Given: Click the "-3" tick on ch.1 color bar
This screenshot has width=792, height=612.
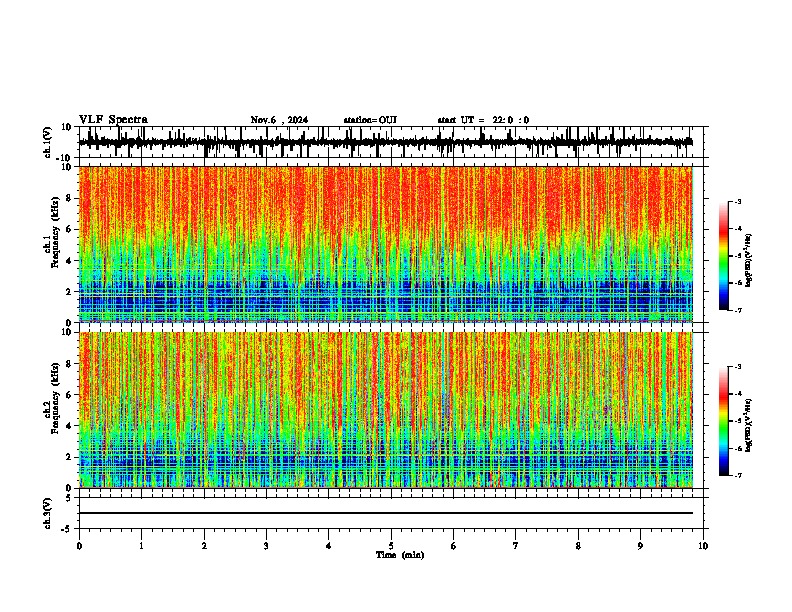Looking at the screenshot, I should point(737,201).
